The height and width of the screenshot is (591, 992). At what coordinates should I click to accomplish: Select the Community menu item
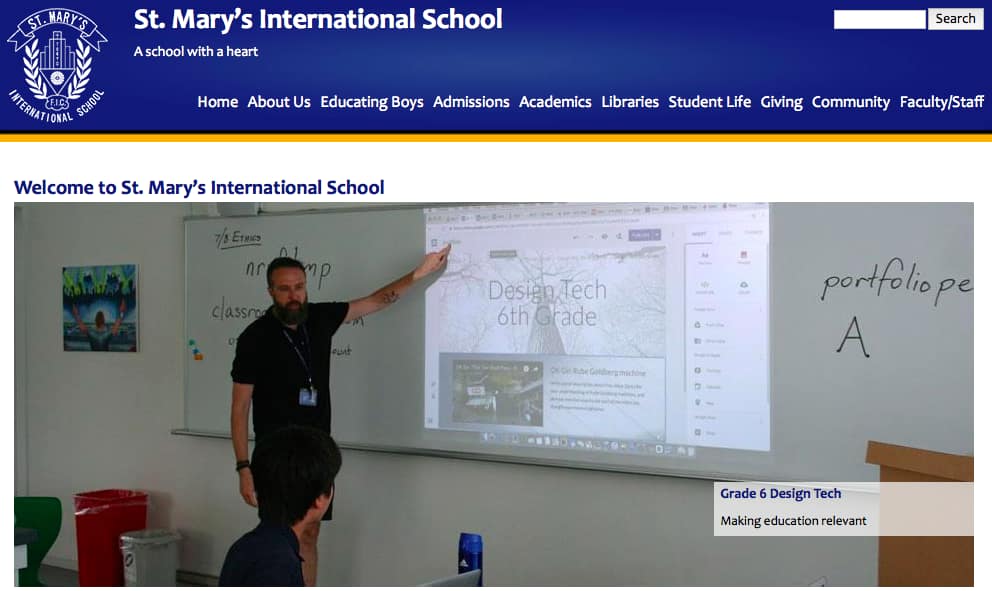click(x=851, y=103)
